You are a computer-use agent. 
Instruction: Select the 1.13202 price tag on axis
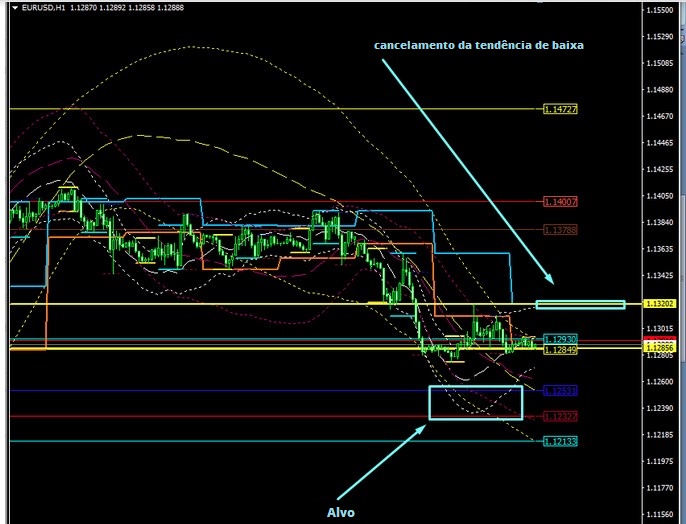pos(659,304)
